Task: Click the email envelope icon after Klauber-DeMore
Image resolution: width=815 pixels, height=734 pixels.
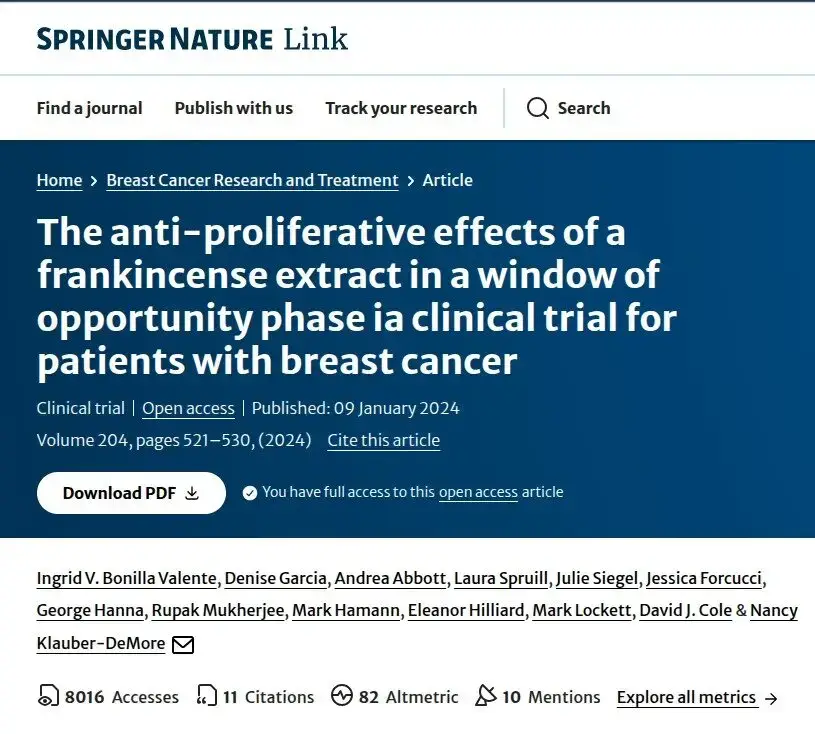Action: point(183,645)
